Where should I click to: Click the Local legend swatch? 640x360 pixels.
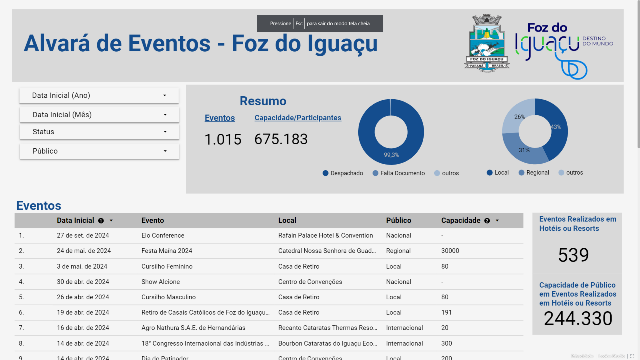pyautogui.click(x=489, y=173)
